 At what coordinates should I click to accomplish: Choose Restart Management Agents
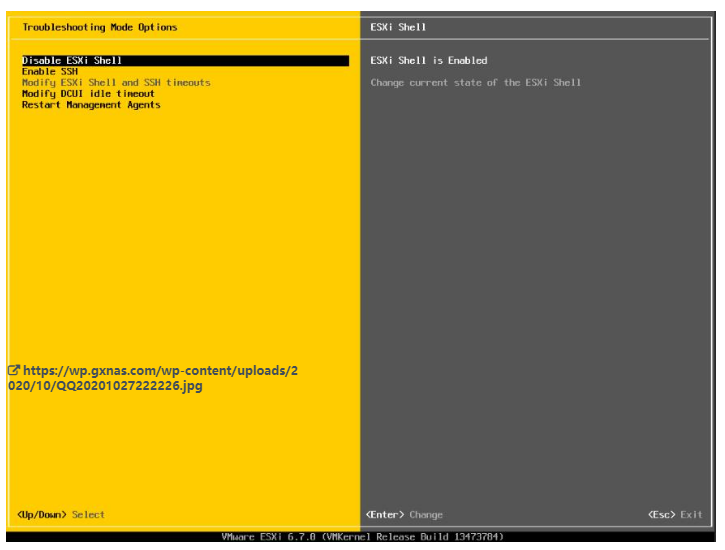click(x=91, y=105)
